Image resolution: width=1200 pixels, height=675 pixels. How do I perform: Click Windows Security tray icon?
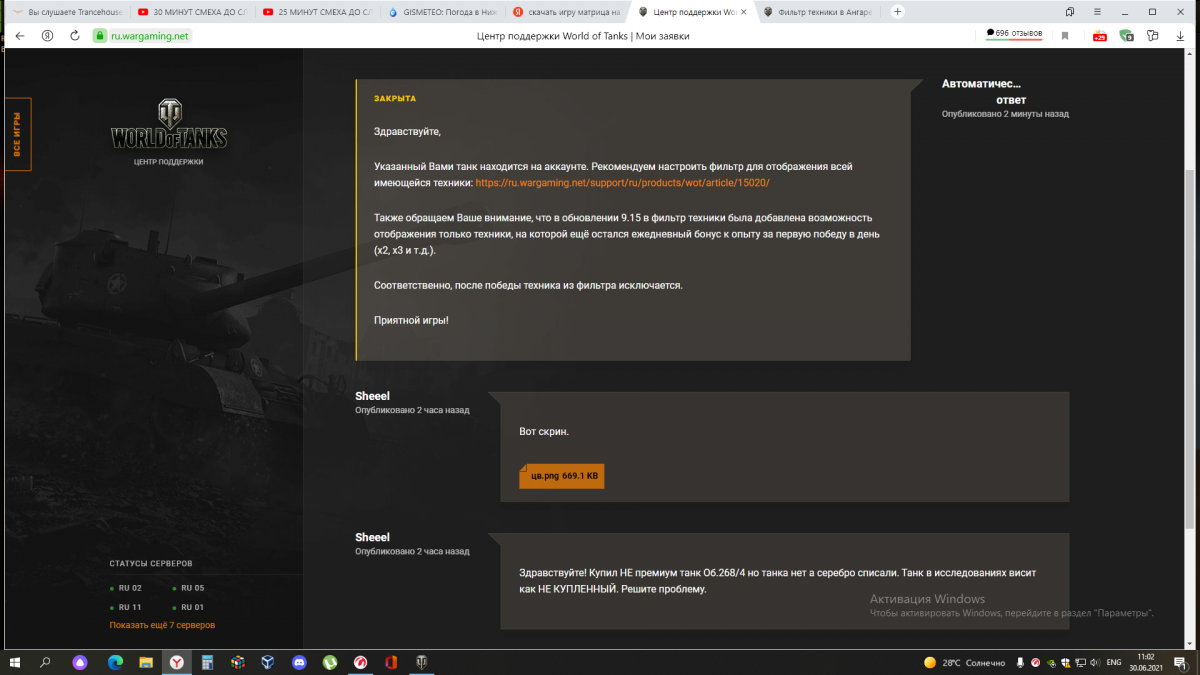tap(1067, 662)
